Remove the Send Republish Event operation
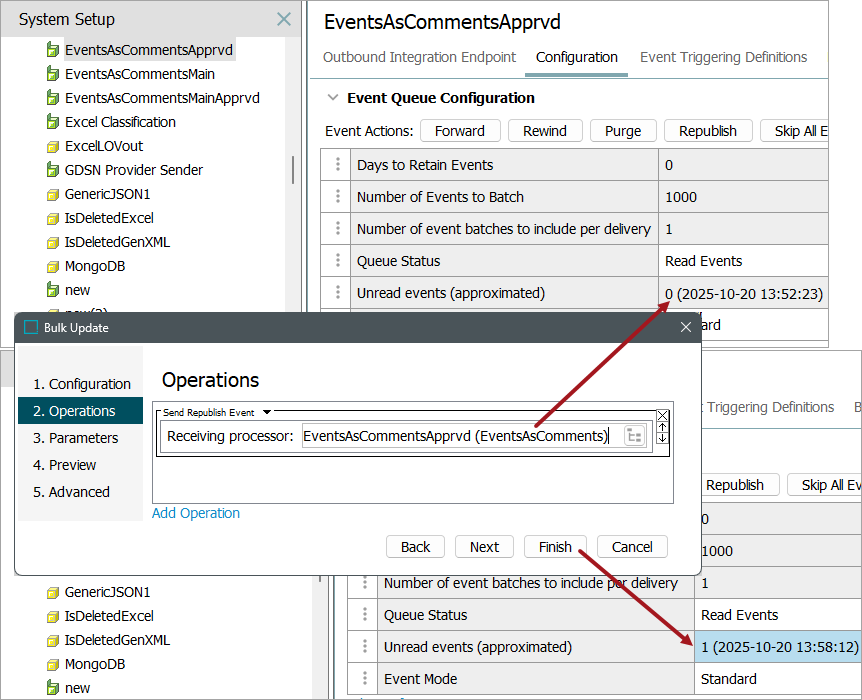This screenshot has height=700, width=862. point(662,415)
